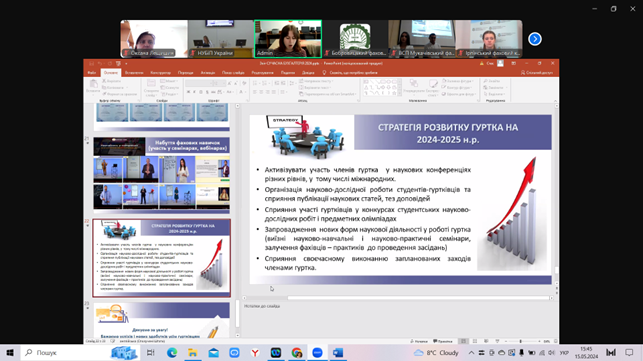Toggle text shadow formatting in the ribbon
The image size is (643, 361).
coord(207,92)
